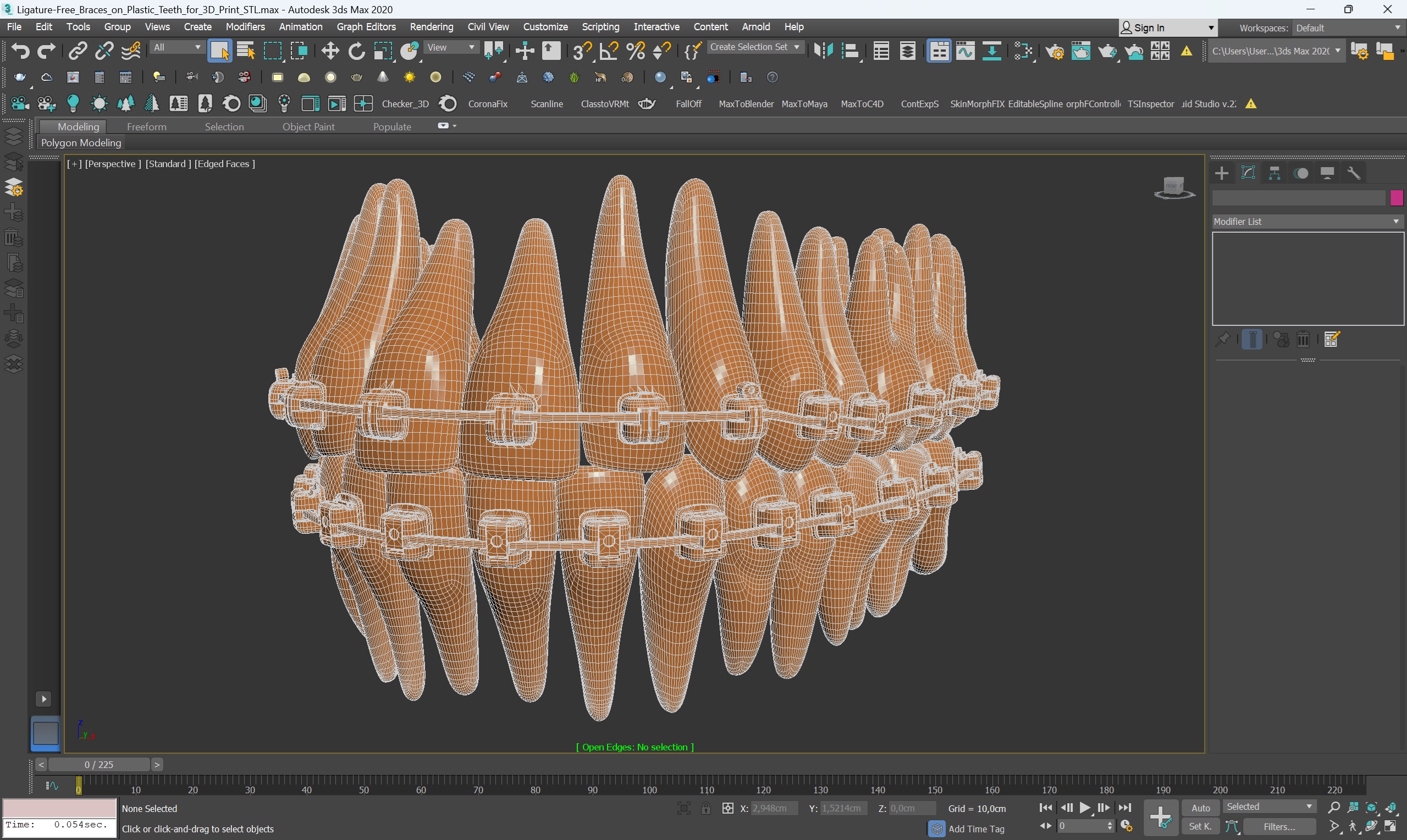Switch to the Hierarchy panel tab
The width and height of the screenshot is (1407, 840).
click(1274, 173)
